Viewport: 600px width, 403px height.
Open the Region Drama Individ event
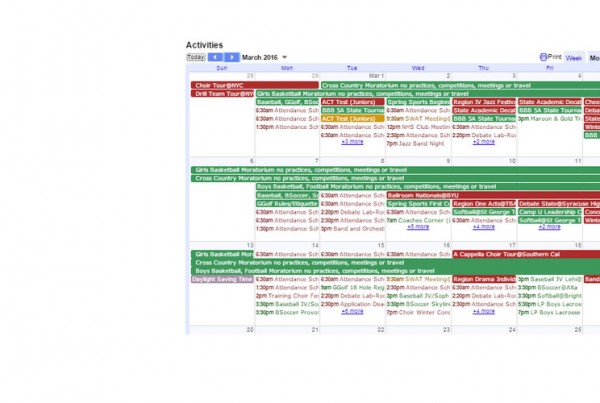pos(484,279)
